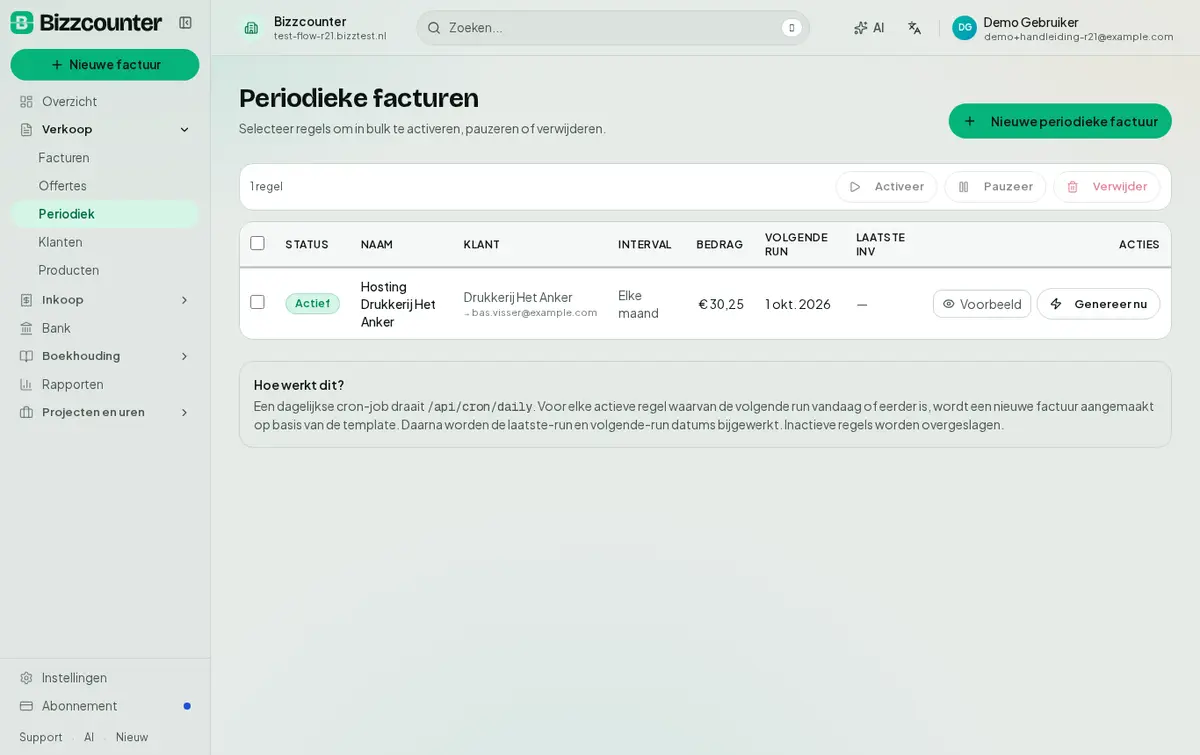This screenshot has height=755, width=1200.
Task: Click the lightning bolt icon in Genereer nu
Action: [1056, 304]
